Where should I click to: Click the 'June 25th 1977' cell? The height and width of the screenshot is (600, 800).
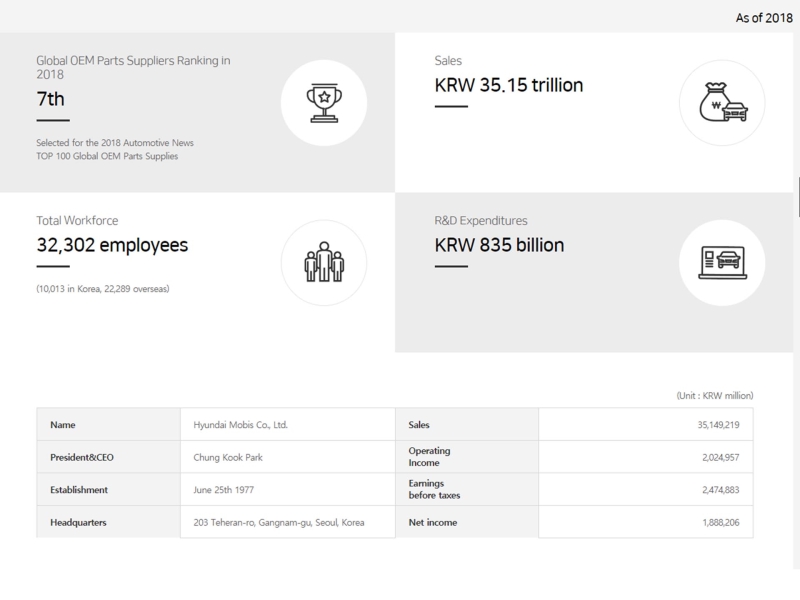click(288, 490)
